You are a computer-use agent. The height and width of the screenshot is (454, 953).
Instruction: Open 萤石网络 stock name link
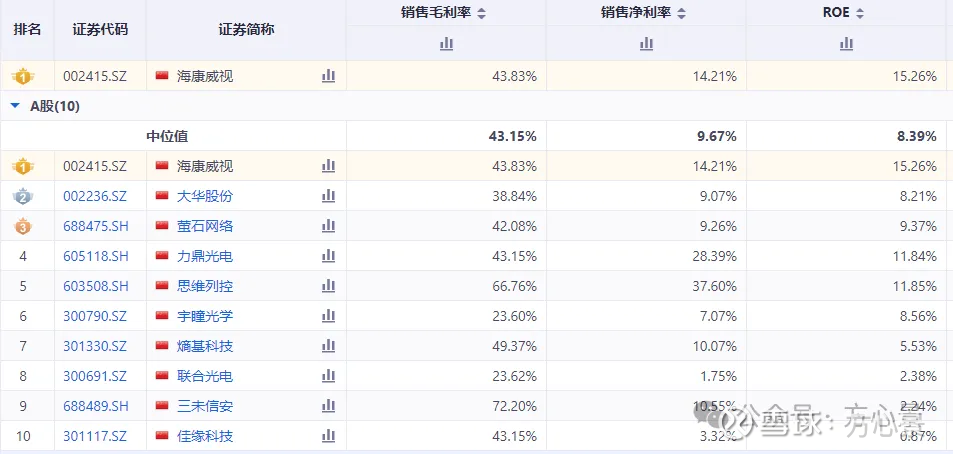[205, 226]
